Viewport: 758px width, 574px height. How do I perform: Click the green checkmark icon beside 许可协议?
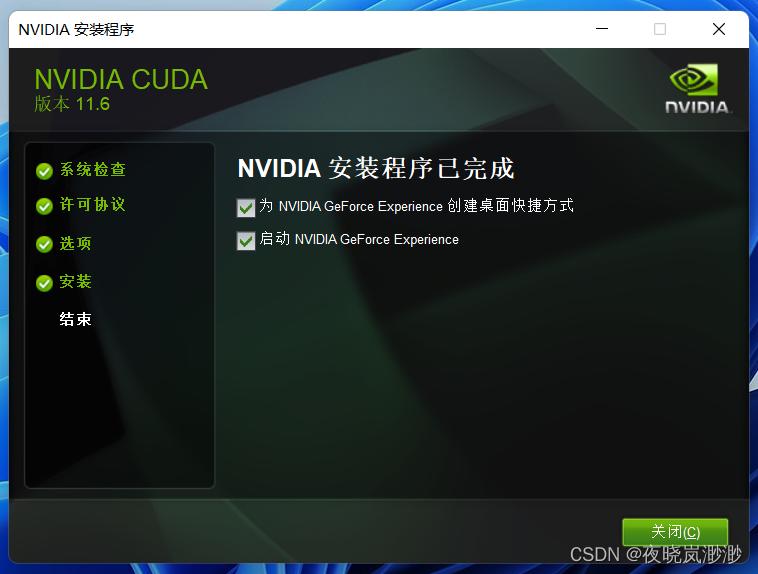click(x=44, y=206)
